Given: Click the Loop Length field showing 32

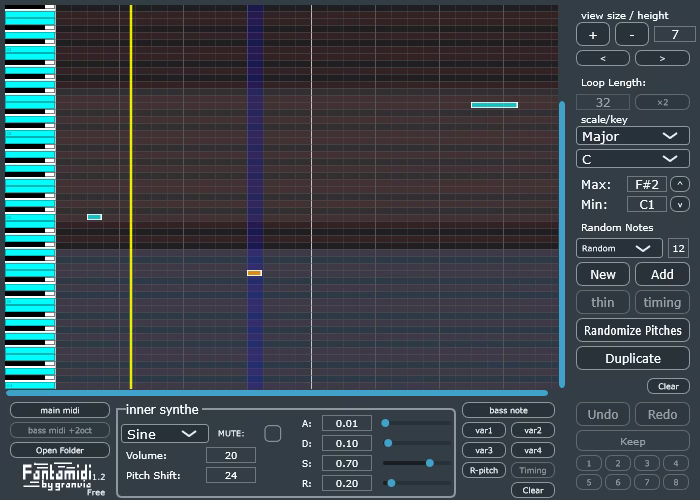Looking at the screenshot, I should tap(603, 102).
